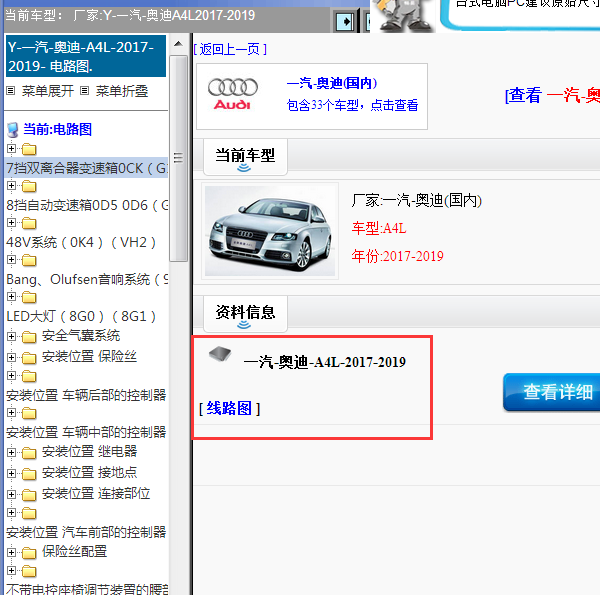Click the computer icon beside 当前:电路图
The width and height of the screenshot is (600, 595).
(13, 130)
